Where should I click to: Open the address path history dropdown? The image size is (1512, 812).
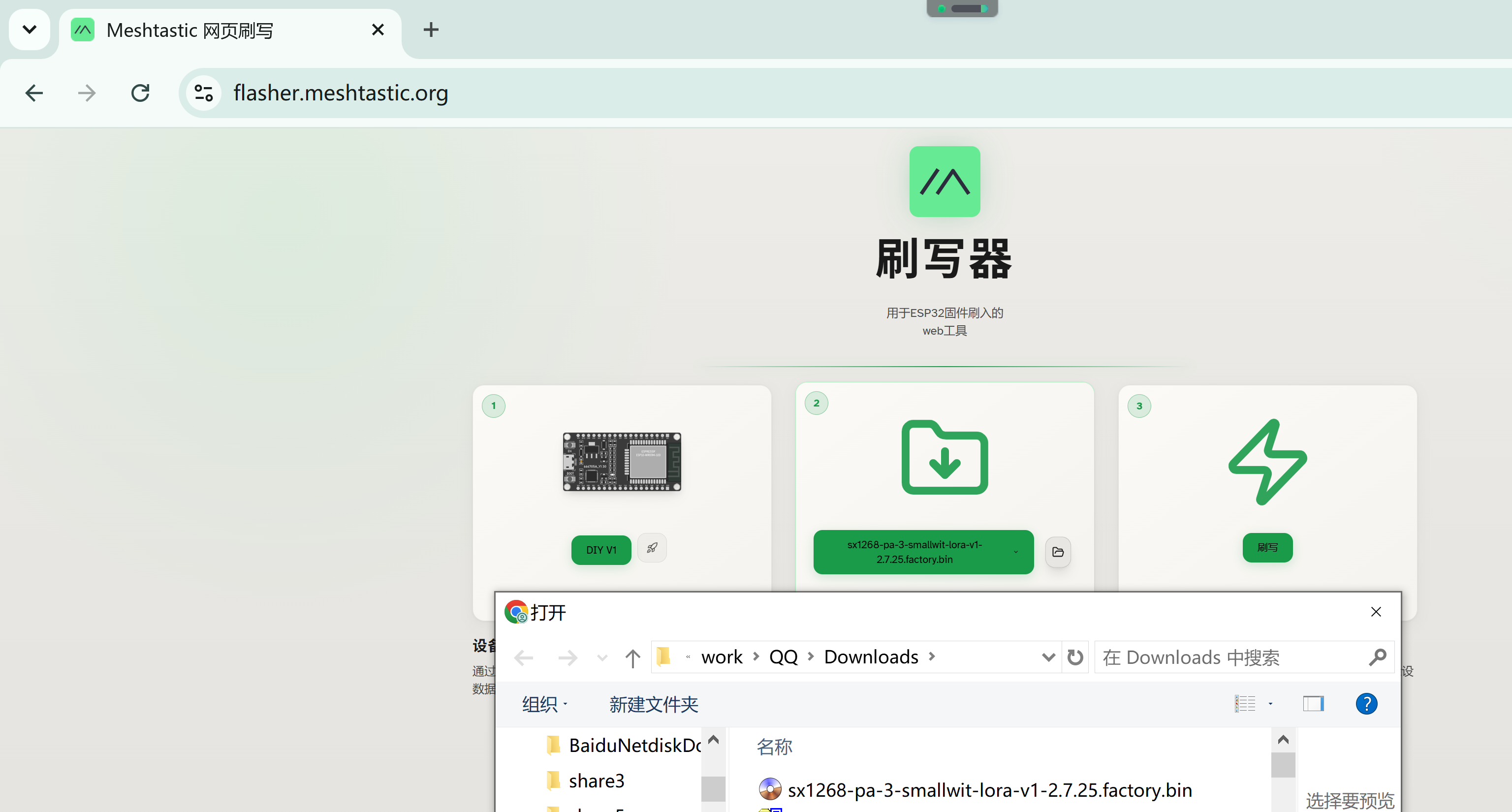tap(1048, 657)
